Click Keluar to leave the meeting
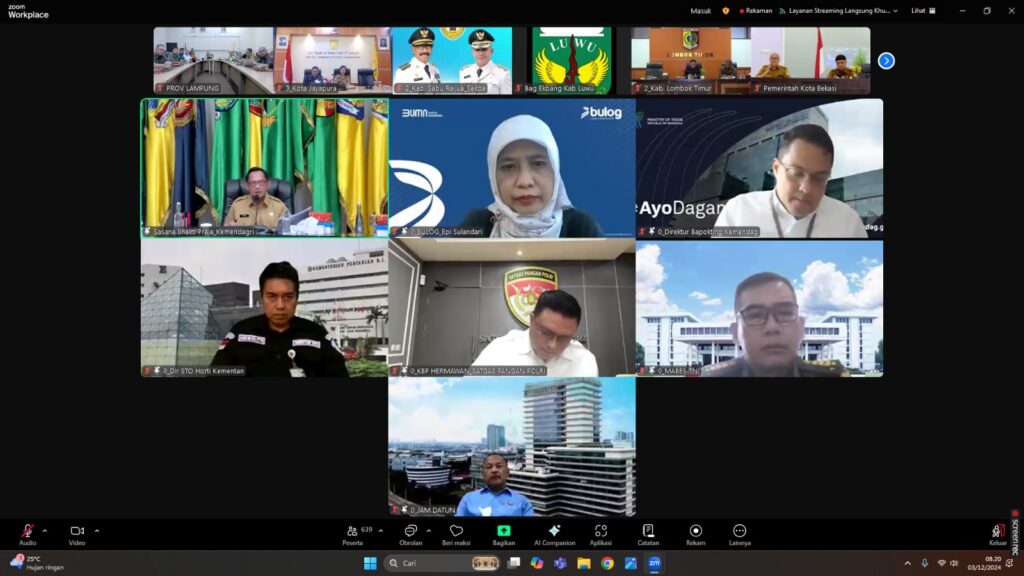This screenshot has height=576, width=1024. (x=997, y=534)
